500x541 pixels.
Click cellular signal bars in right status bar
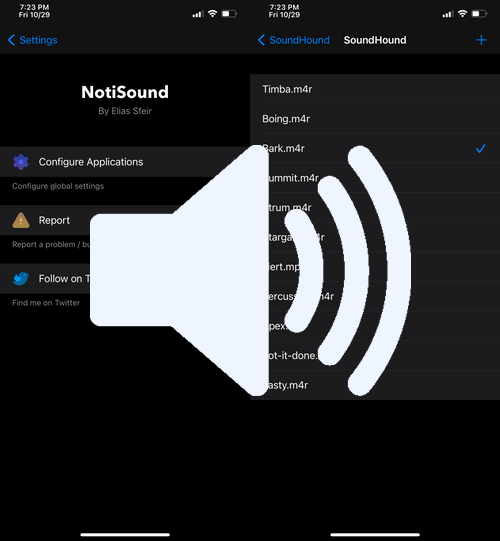[448, 14]
